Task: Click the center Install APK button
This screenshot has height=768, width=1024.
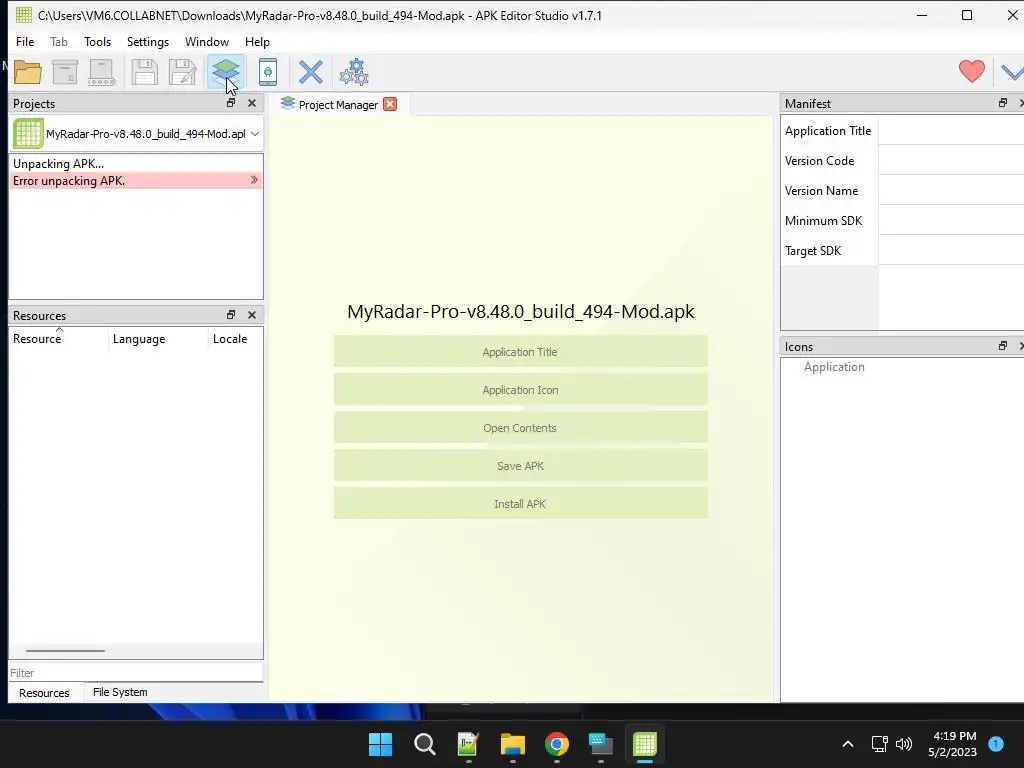Action: (520, 504)
